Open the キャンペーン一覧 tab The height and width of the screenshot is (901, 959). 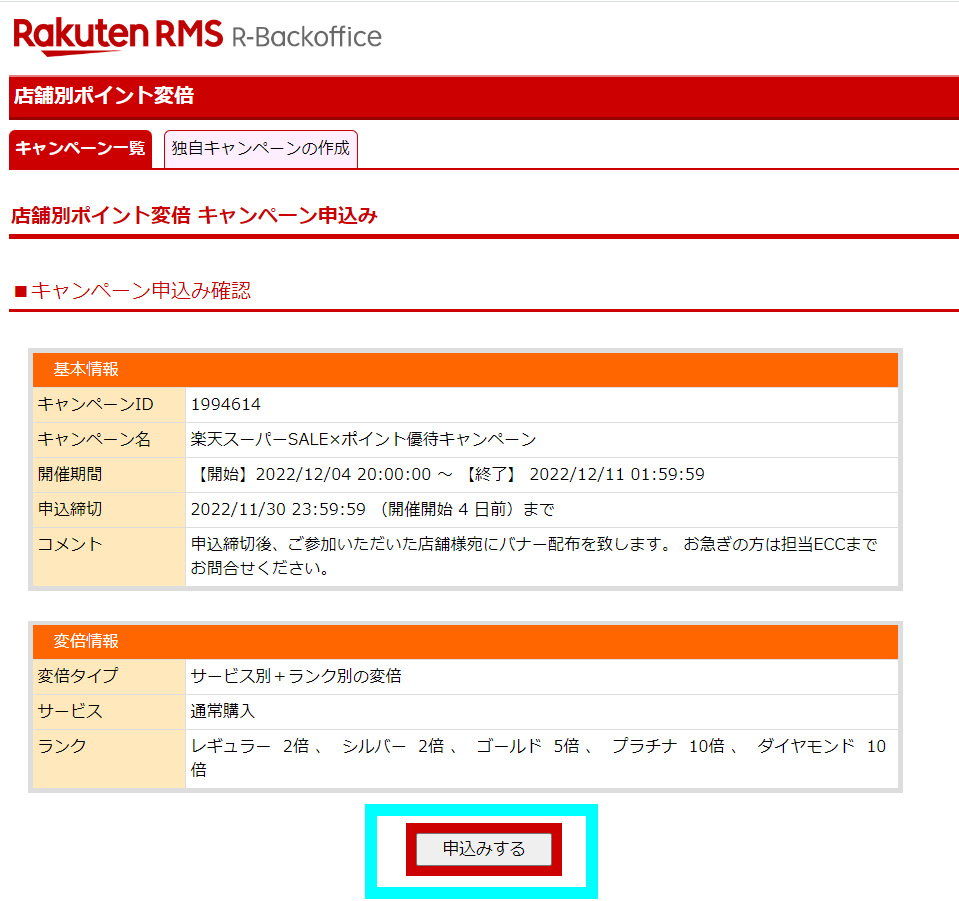click(x=80, y=149)
